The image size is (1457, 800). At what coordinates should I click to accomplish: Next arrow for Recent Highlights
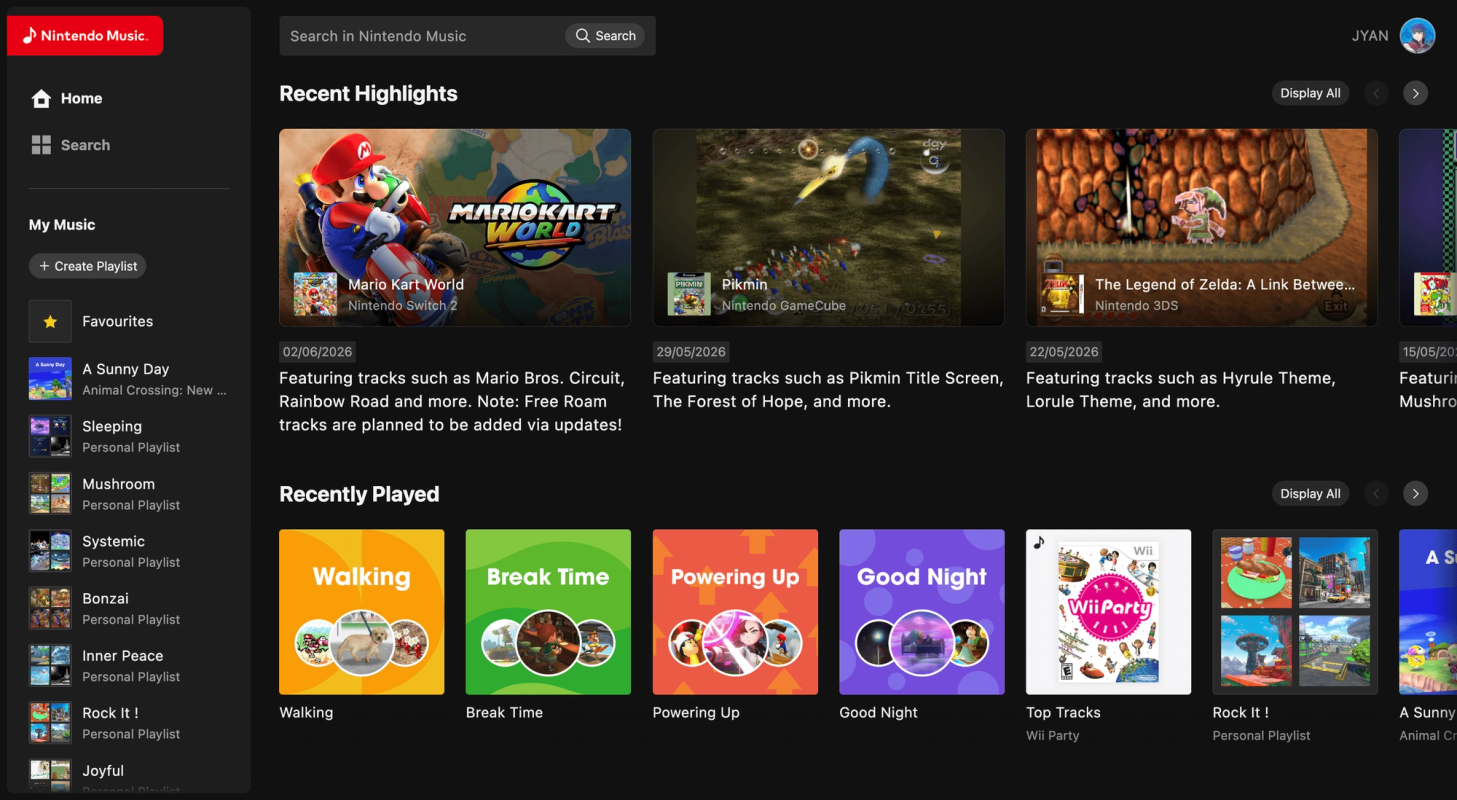tap(1415, 93)
